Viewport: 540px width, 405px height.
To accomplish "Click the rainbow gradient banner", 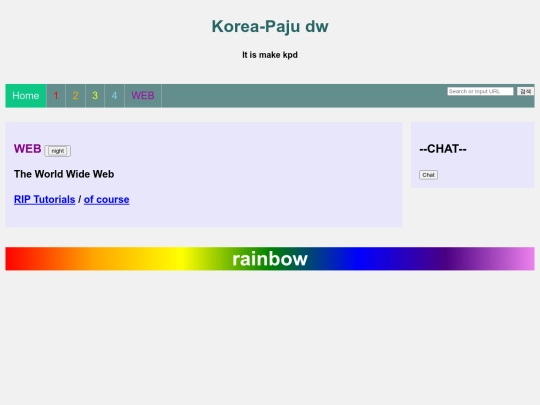I will (x=270, y=259).
